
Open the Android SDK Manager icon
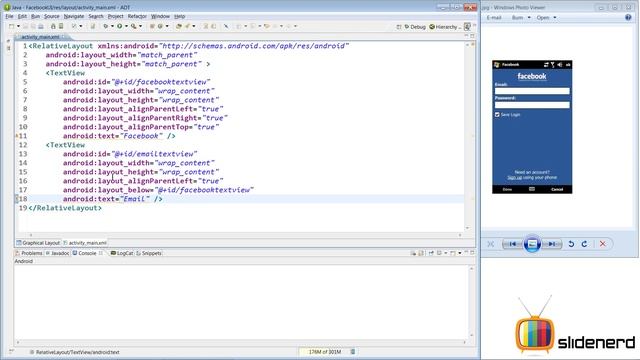[53, 26]
